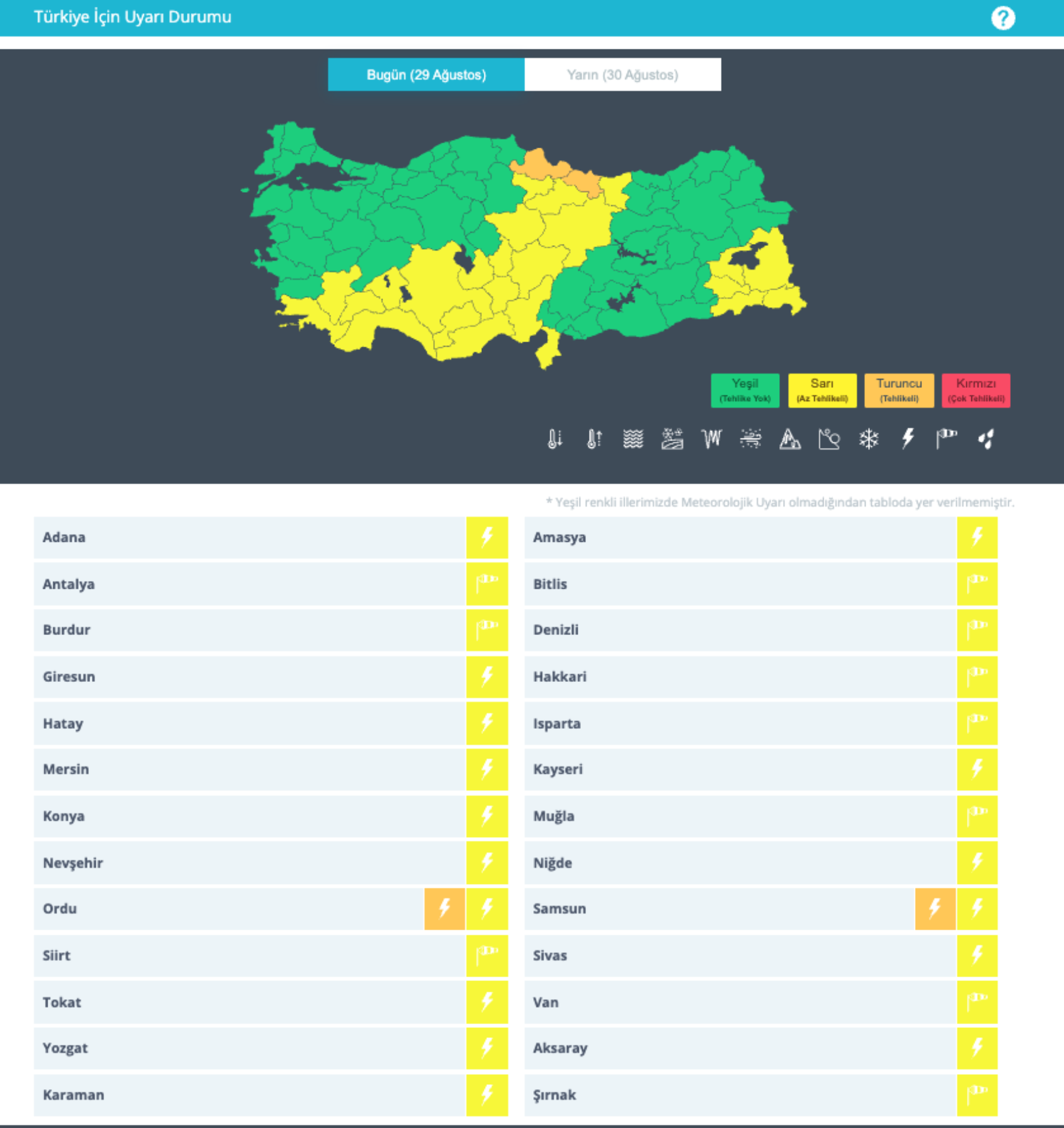Image resolution: width=1064 pixels, height=1128 pixels.
Task: Switch to Yarın (30 Ağustos) tab
Action: 623,74
